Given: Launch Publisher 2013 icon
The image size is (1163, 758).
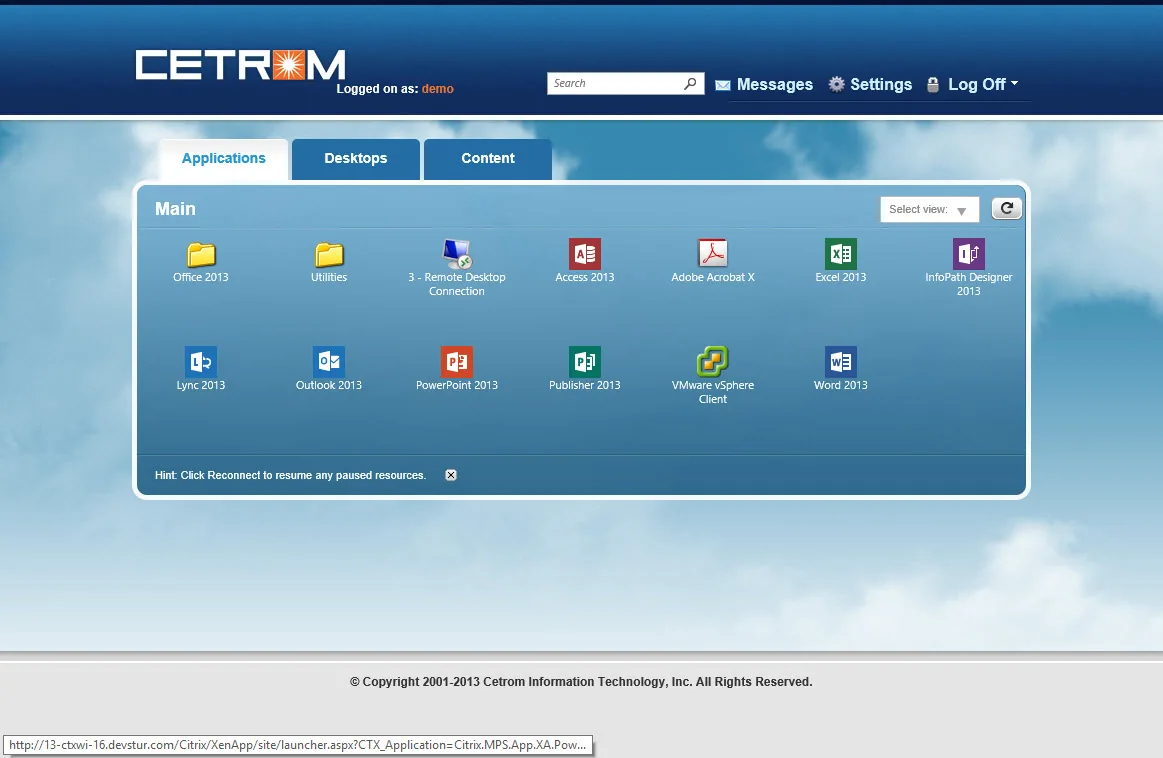Looking at the screenshot, I should point(584,362).
